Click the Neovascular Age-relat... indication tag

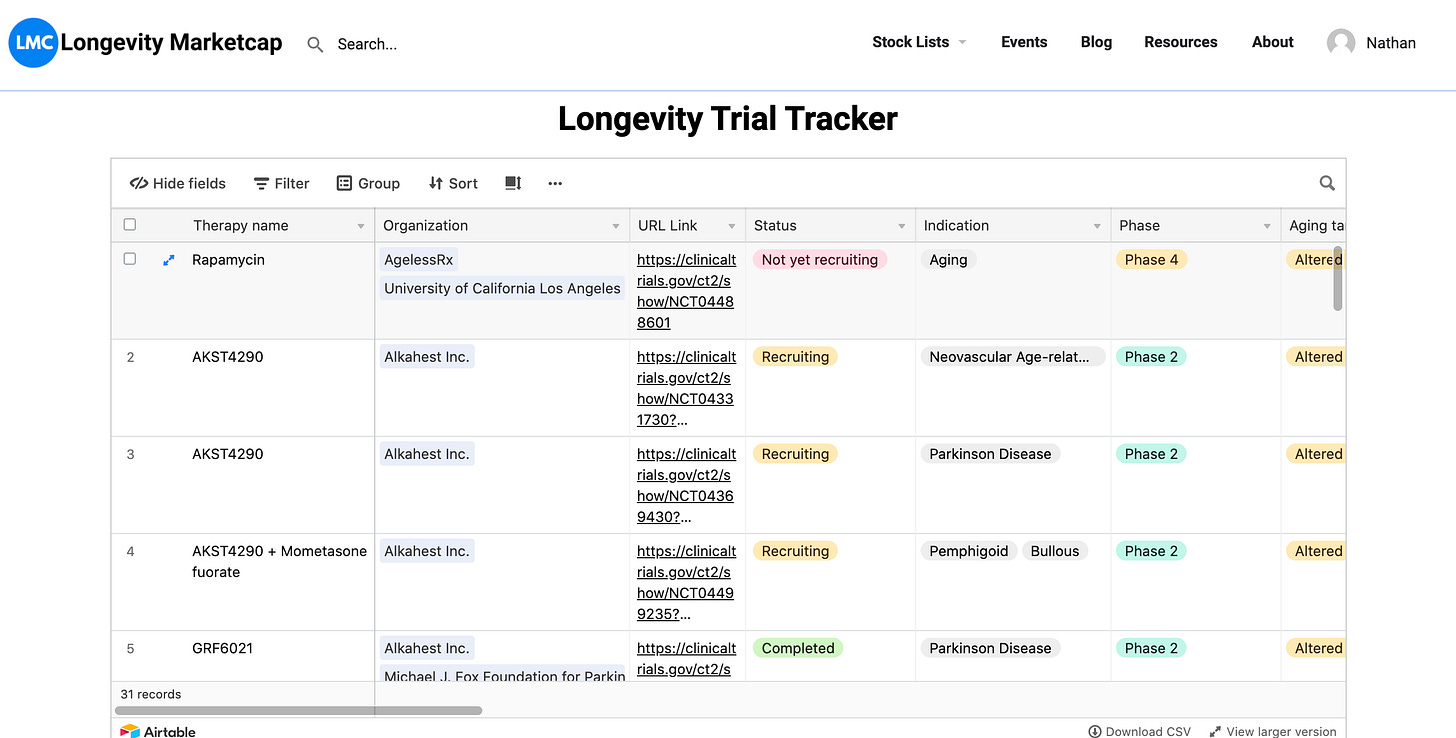click(x=1012, y=357)
